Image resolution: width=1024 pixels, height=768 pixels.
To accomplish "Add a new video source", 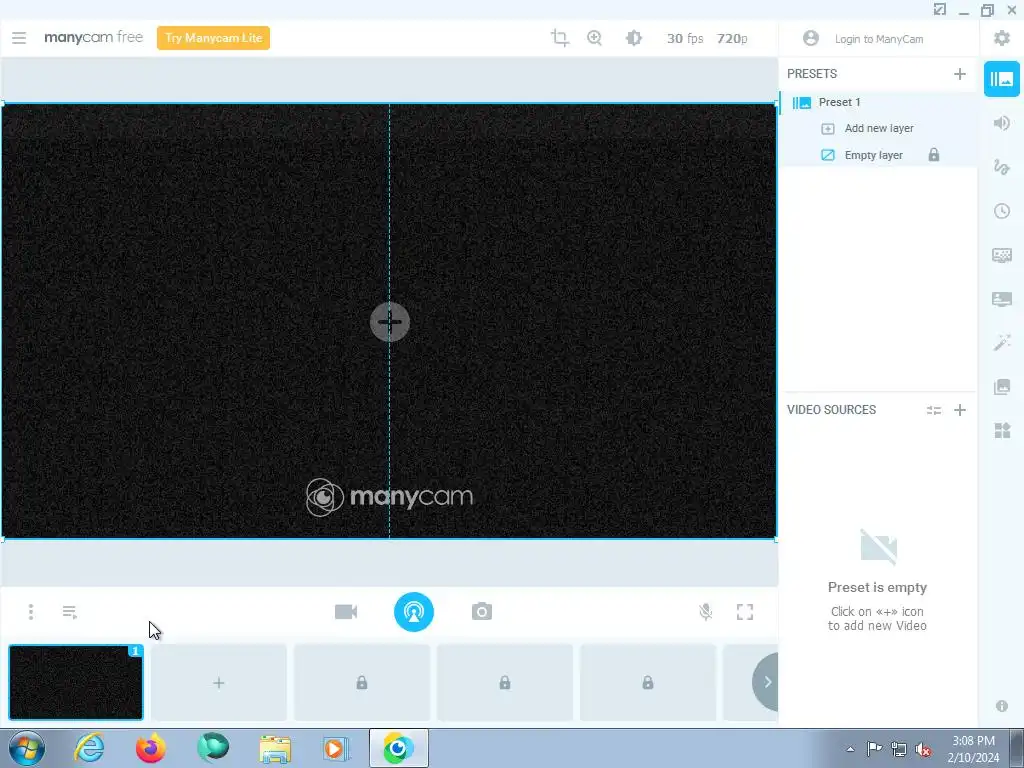I will coord(959,410).
